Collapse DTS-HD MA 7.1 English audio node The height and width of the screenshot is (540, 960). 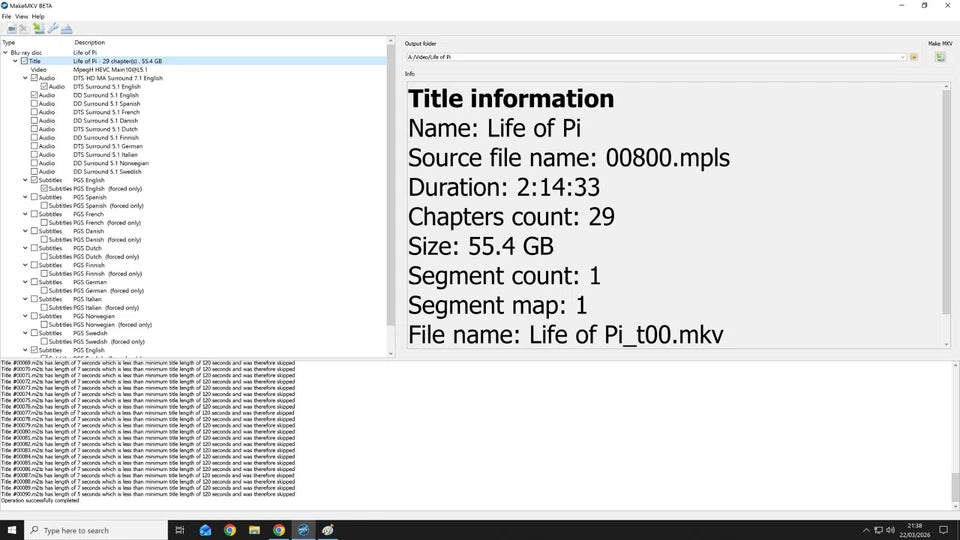pyautogui.click(x=25, y=78)
